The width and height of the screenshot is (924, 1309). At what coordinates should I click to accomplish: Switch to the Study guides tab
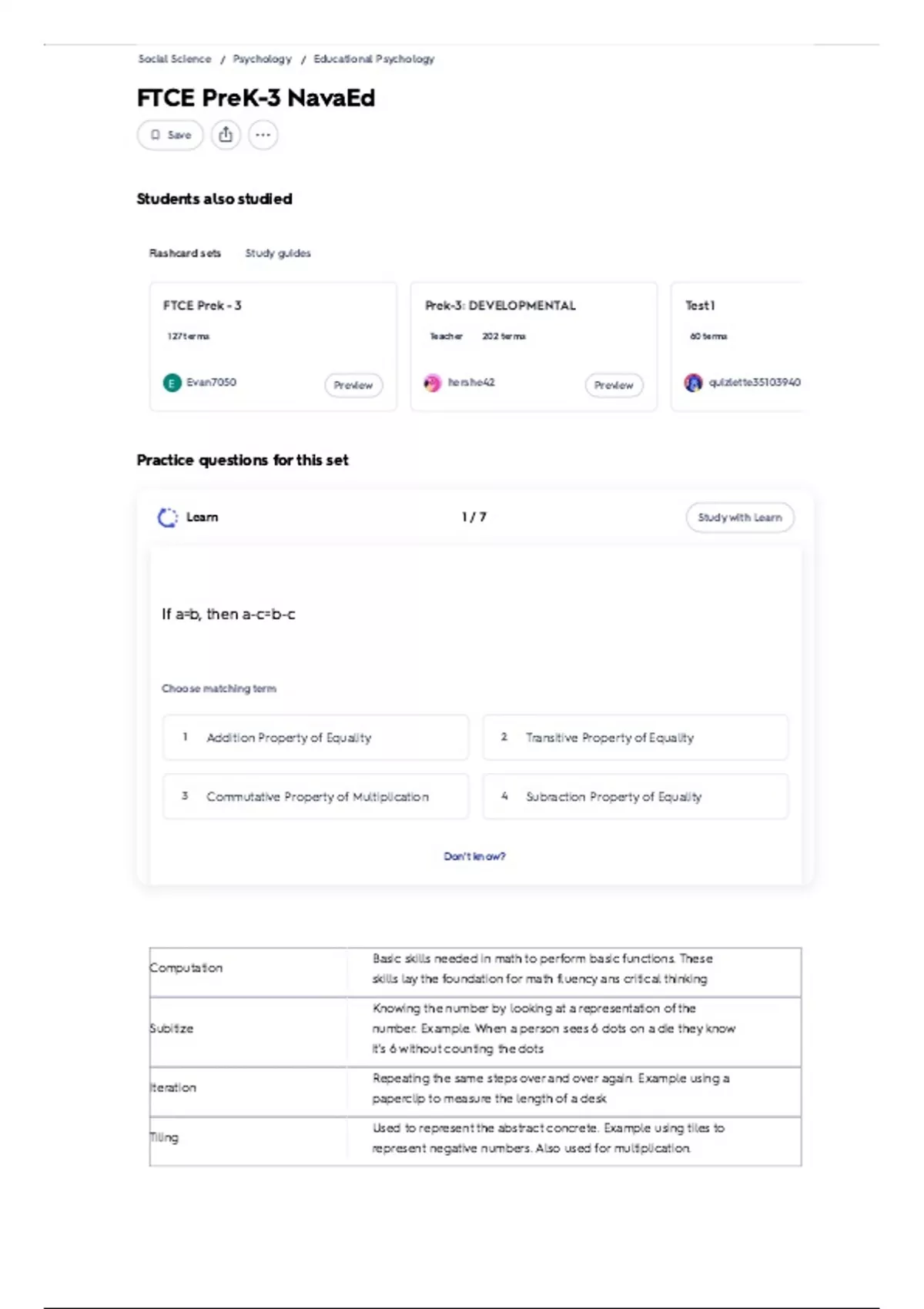pos(278,253)
